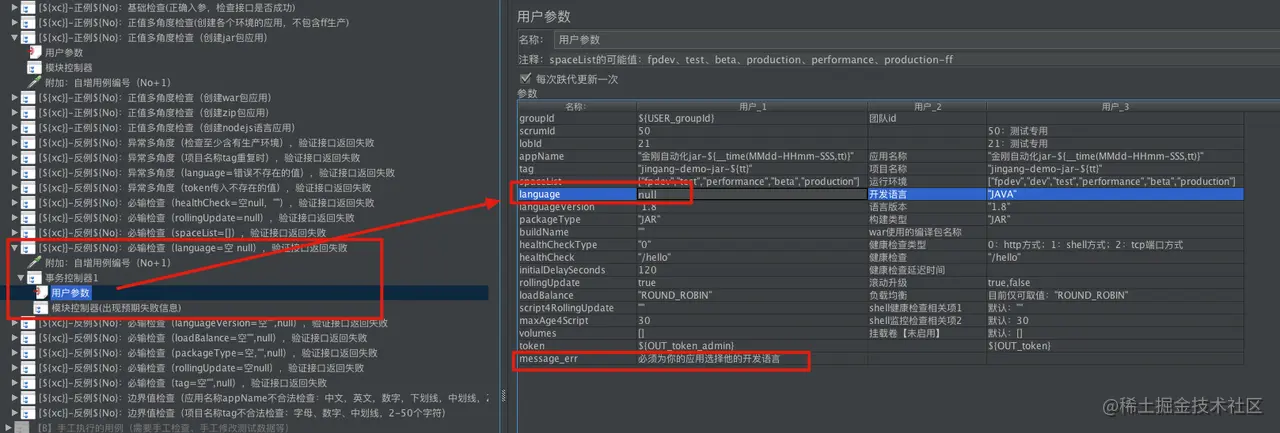Image resolution: width=1280 pixels, height=433 pixels.
Task: Click the "ROUND_ROBIN" 用户_1 cell
Action: pyautogui.click(x=752, y=295)
